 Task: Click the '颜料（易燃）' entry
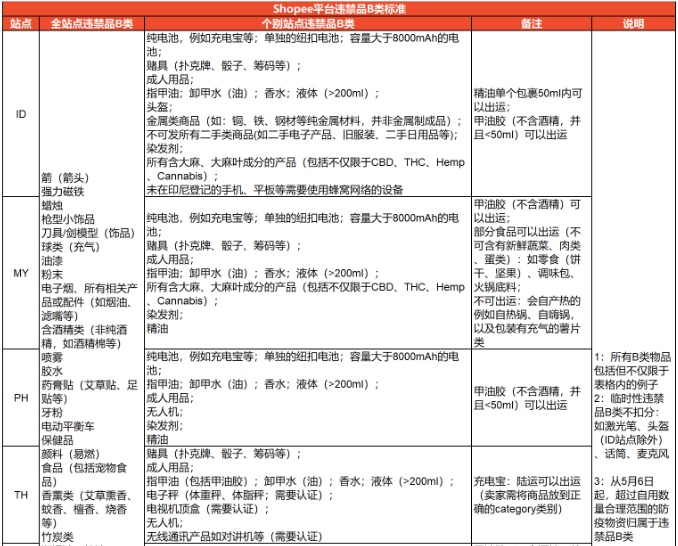tap(70, 454)
